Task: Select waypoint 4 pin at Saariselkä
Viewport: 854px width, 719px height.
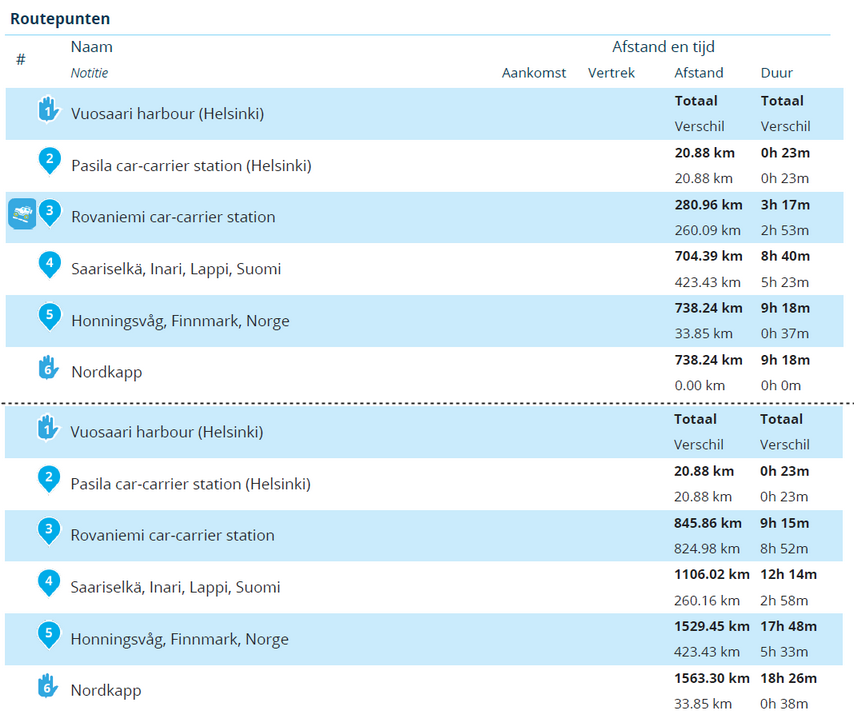Action: (x=49, y=263)
